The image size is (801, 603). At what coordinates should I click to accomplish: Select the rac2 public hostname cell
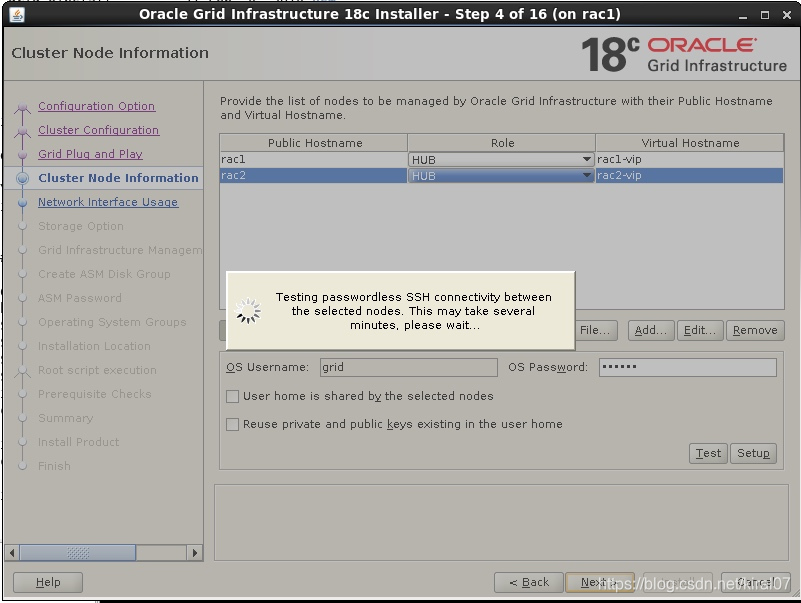(314, 175)
